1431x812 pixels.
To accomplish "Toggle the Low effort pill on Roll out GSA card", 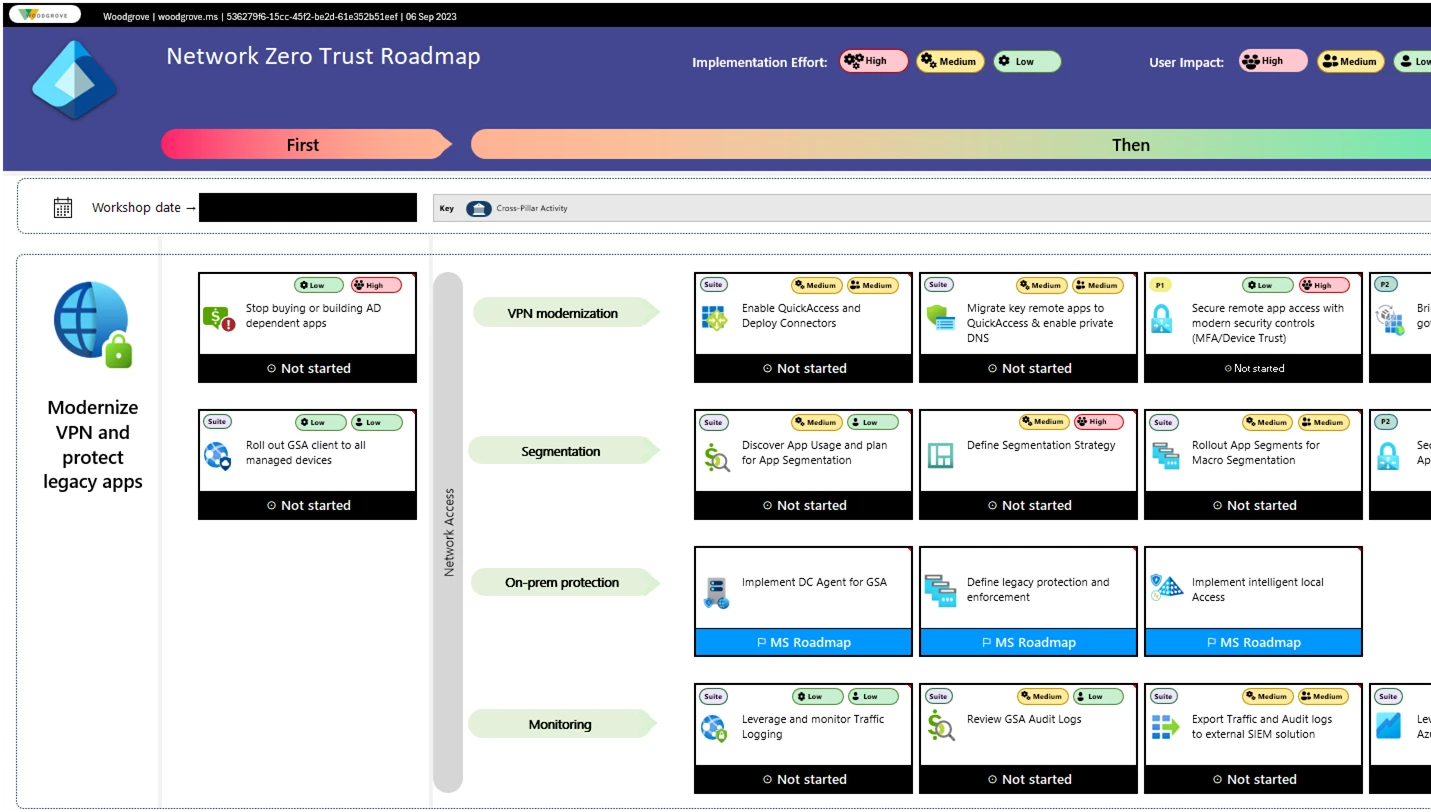I will click(319, 422).
